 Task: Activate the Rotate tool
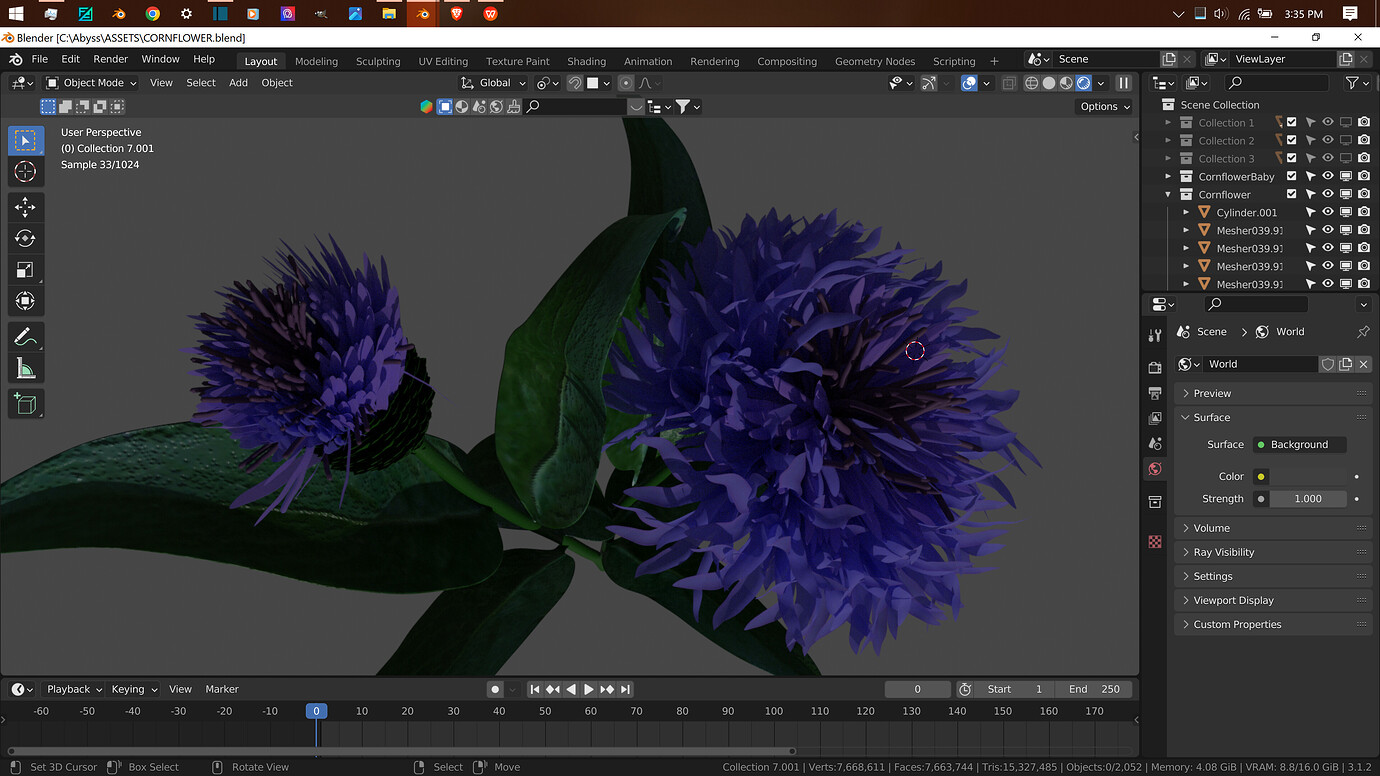click(x=26, y=238)
